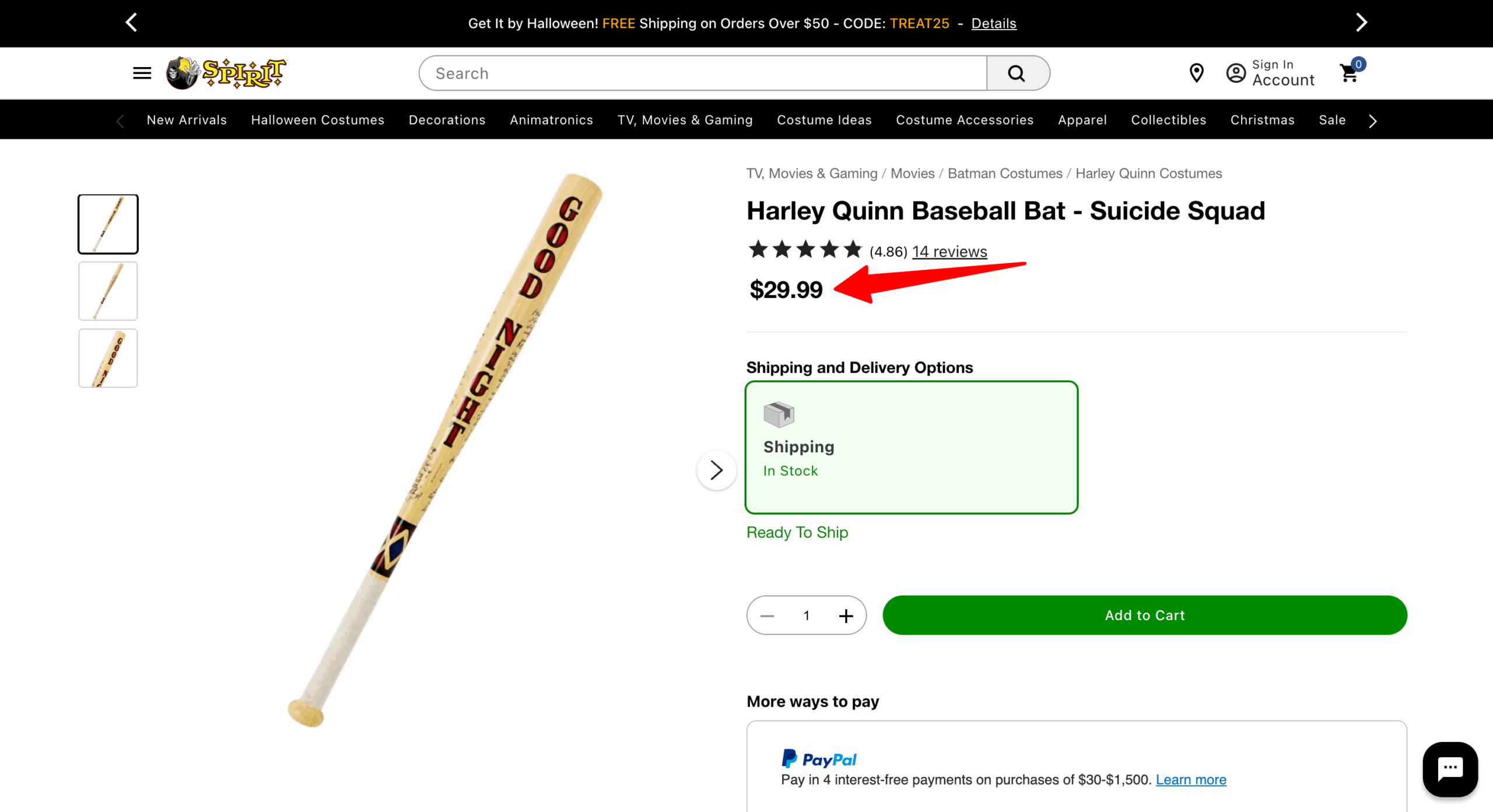Advance to the next product image
The width and height of the screenshot is (1493, 812).
pos(716,470)
